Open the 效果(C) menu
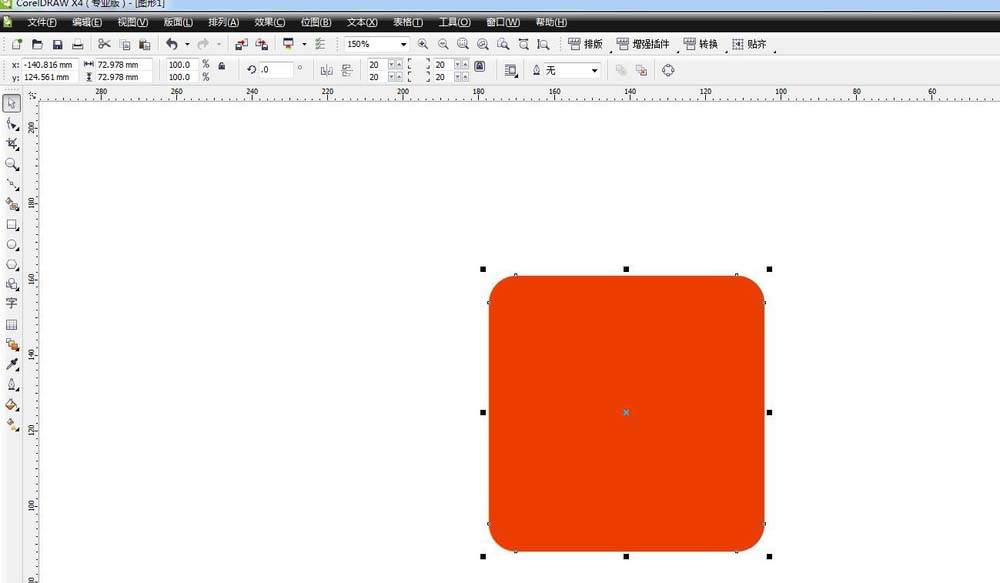The image size is (1000, 583). (x=269, y=22)
